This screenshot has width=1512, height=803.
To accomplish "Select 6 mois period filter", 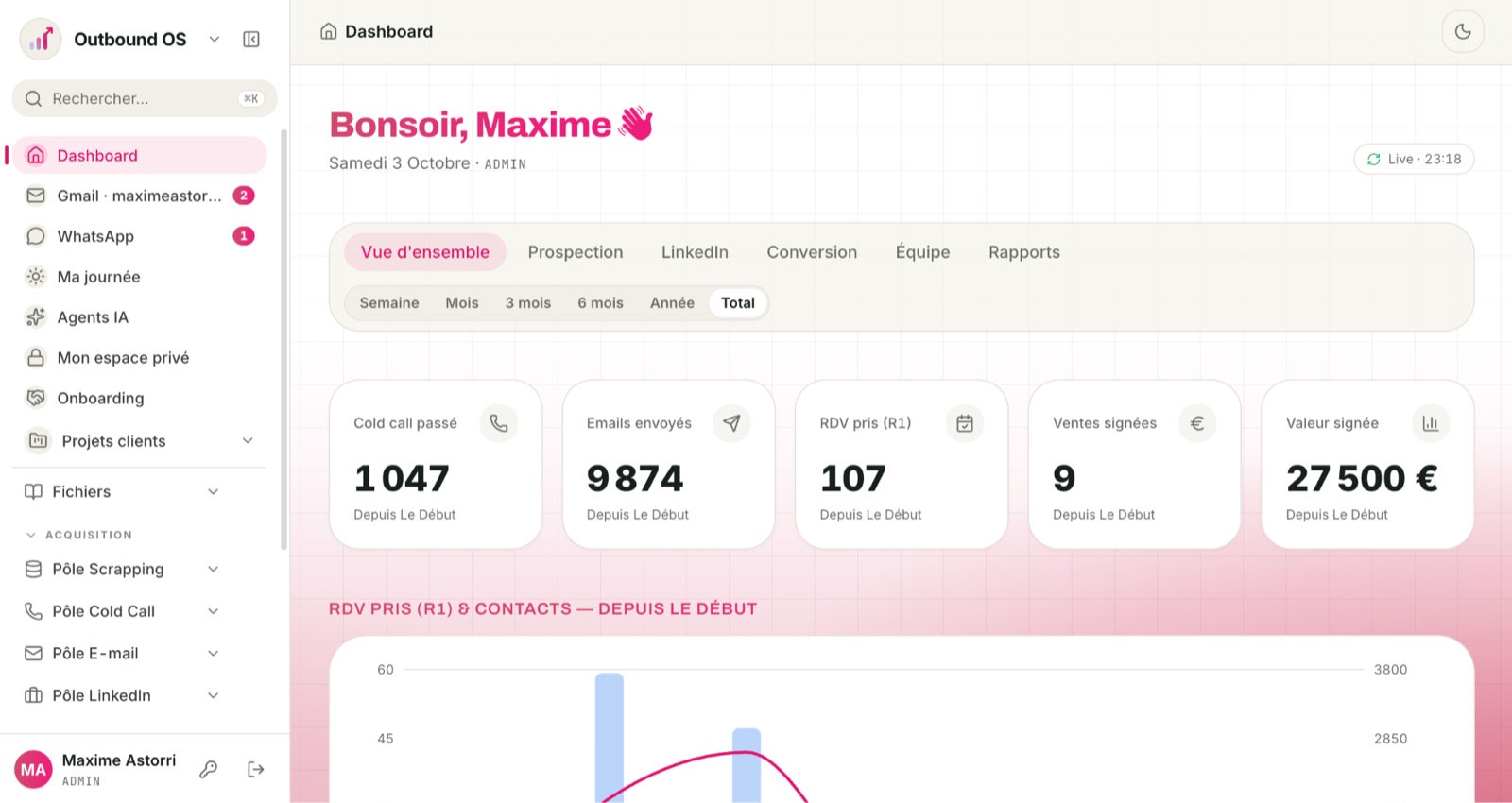I will [x=601, y=303].
